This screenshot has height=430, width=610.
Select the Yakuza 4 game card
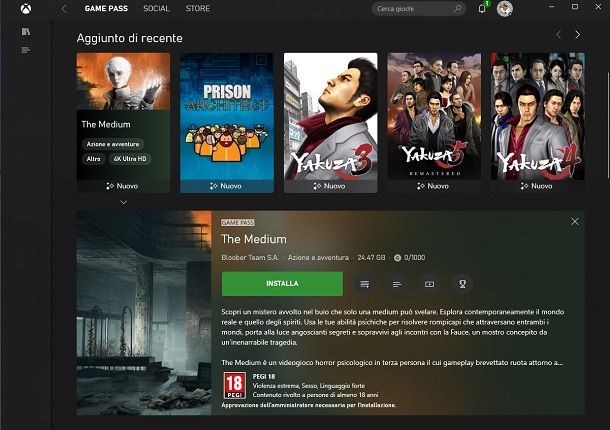pyautogui.click(x=538, y=123)
